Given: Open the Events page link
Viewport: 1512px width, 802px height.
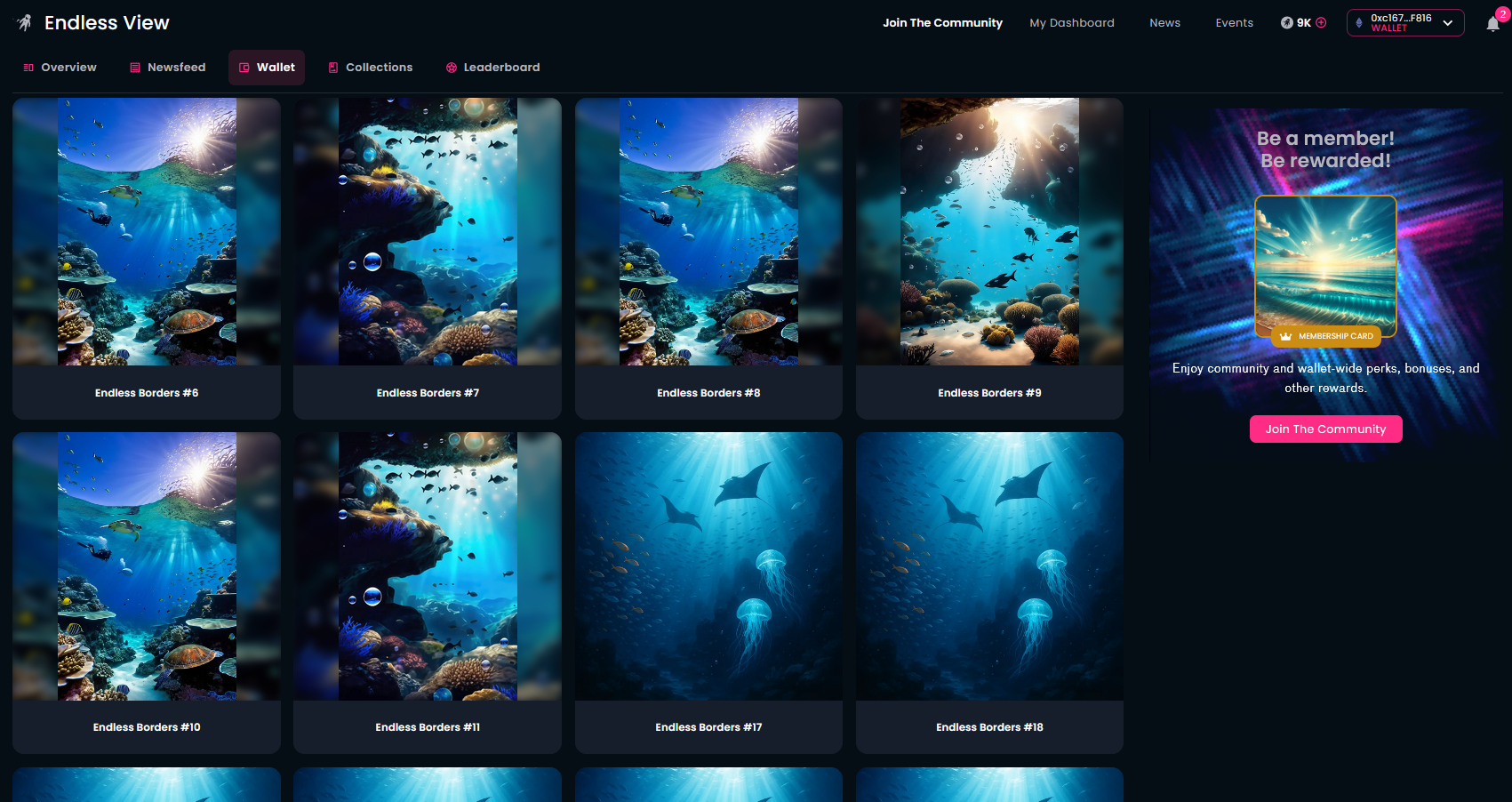Looking at the screenshot, I should [x=1234, y=23].
